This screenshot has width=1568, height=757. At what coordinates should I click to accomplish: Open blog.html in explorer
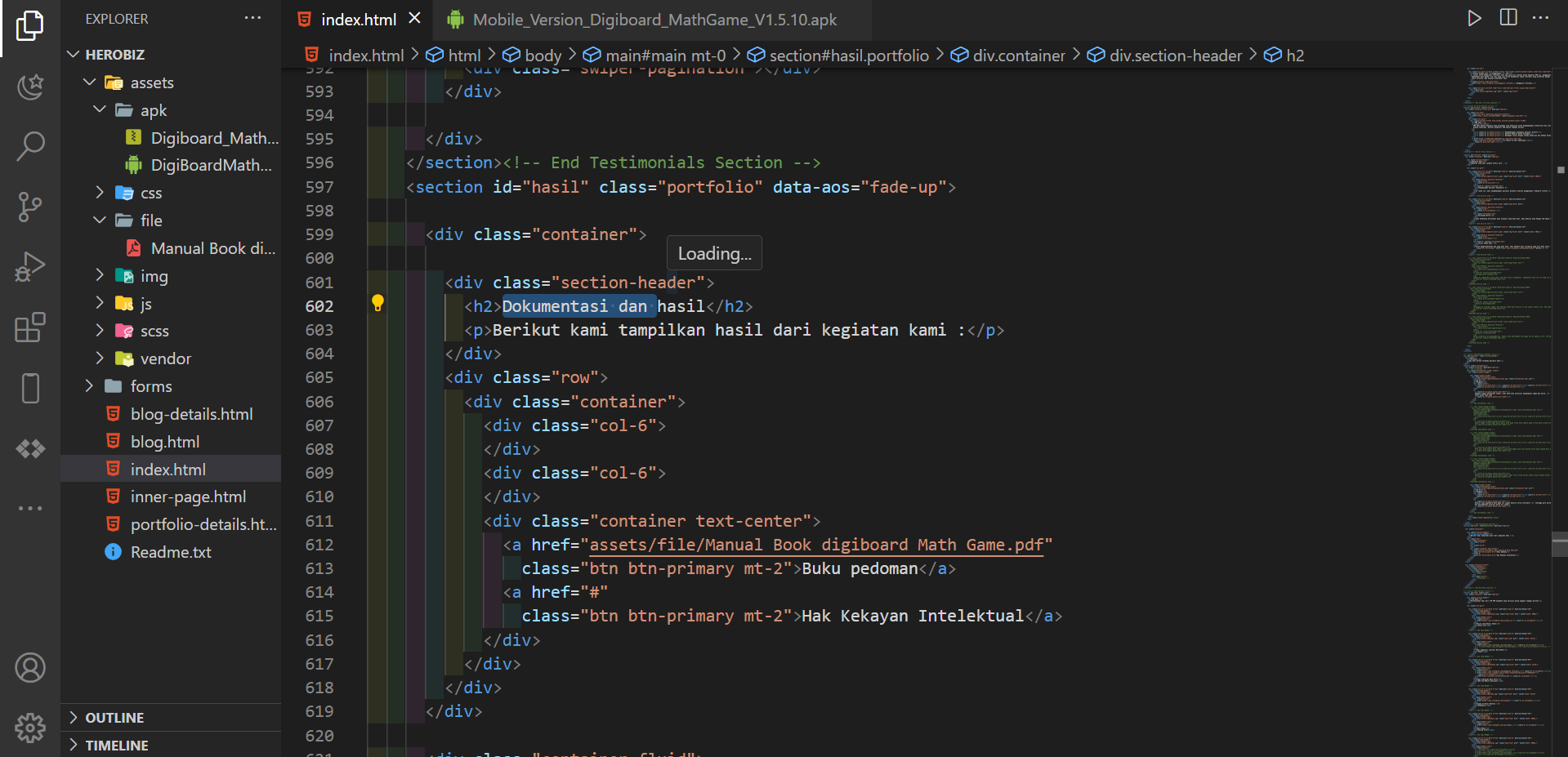click(172, 442)
